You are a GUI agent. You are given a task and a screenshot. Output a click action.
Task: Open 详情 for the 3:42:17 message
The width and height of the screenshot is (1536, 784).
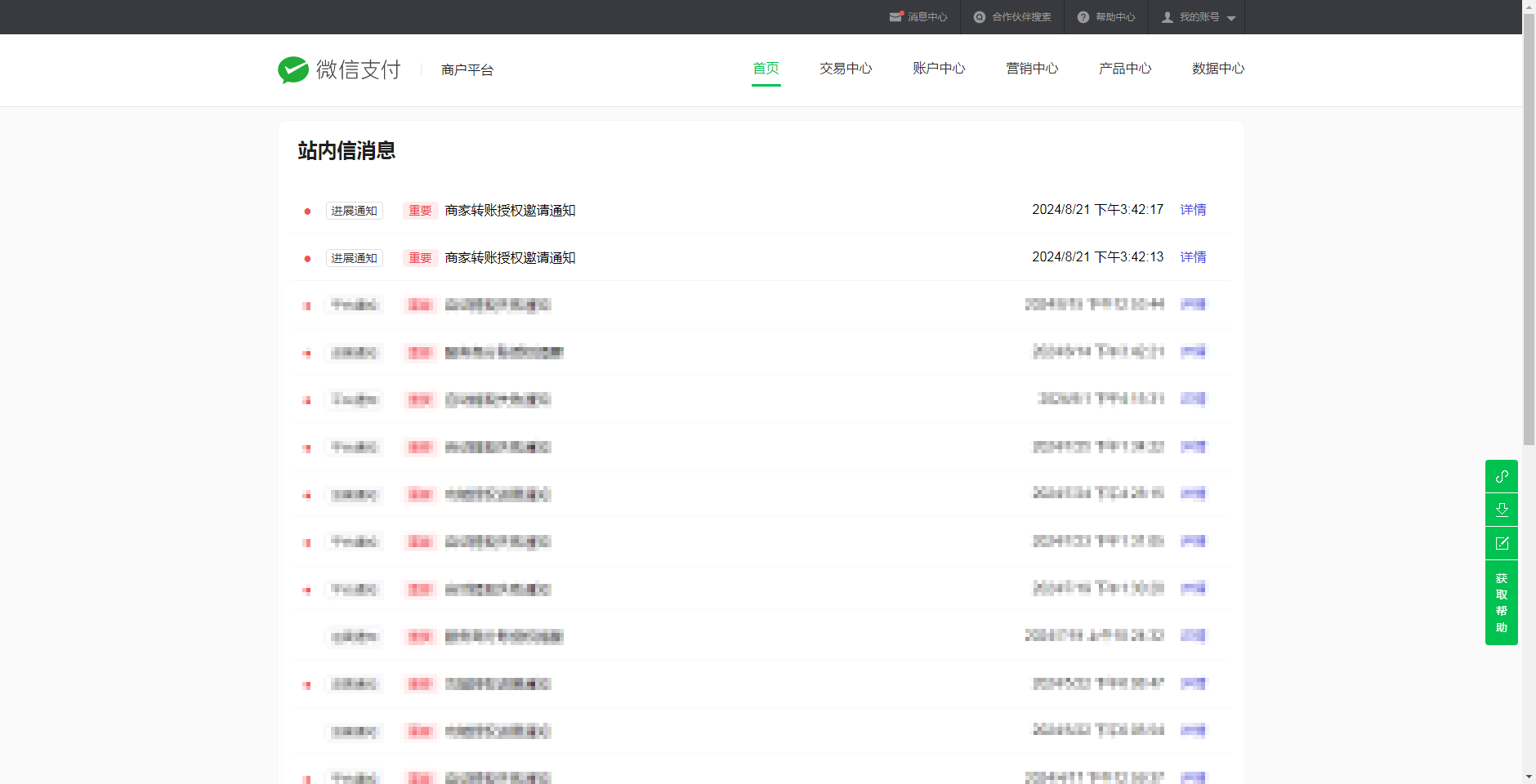tap(1193, 210)
